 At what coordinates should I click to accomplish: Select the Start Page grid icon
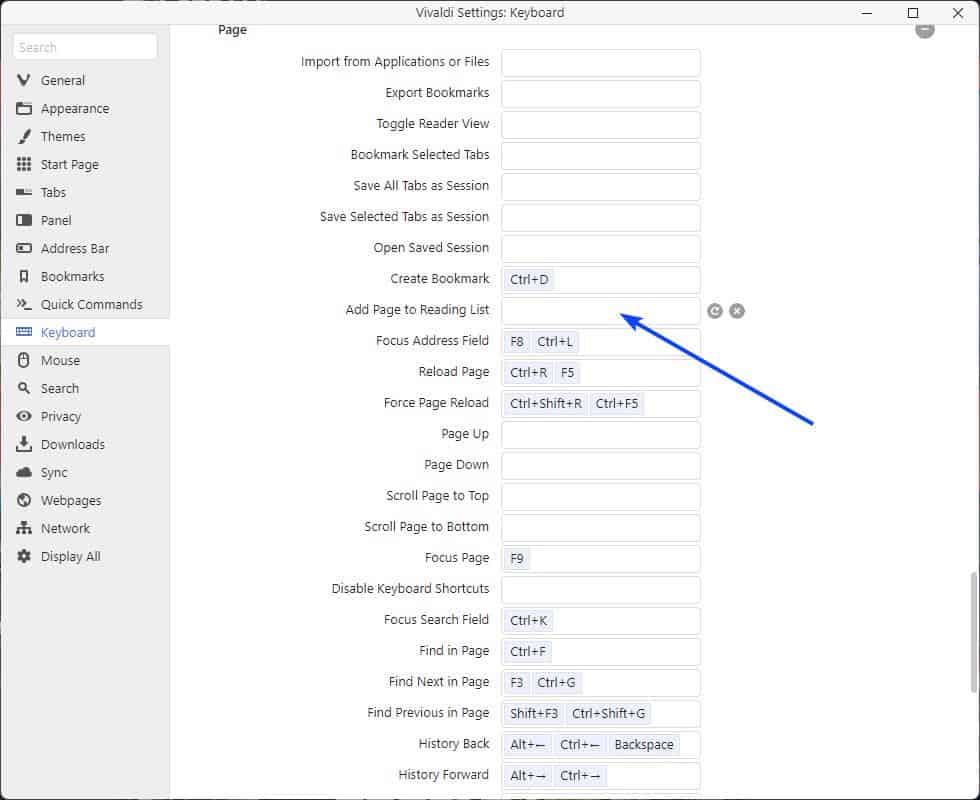pyautogui.click(x=22, y=164)
